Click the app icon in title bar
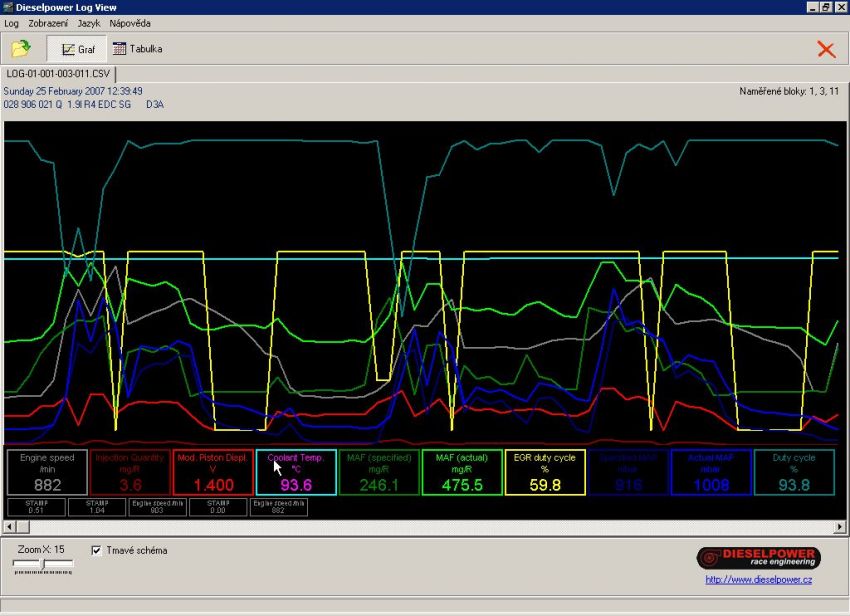This screenshot has height=616, width=850. (x=8, y=7)
